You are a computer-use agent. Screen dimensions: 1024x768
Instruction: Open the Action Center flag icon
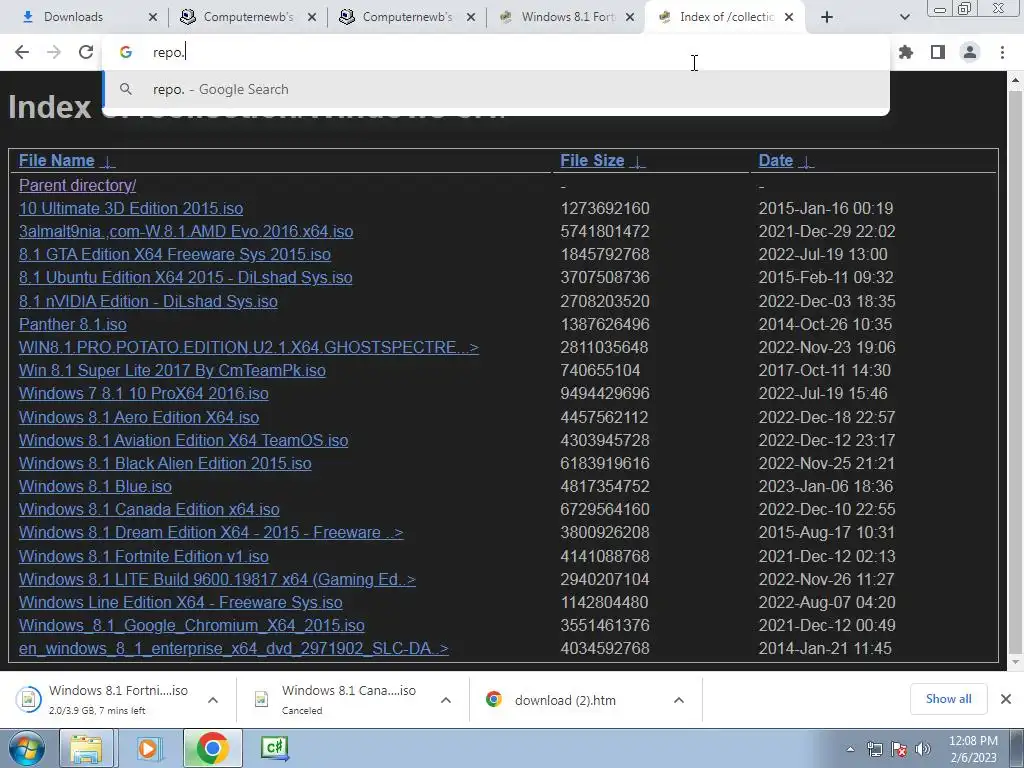tap(899, 749)
